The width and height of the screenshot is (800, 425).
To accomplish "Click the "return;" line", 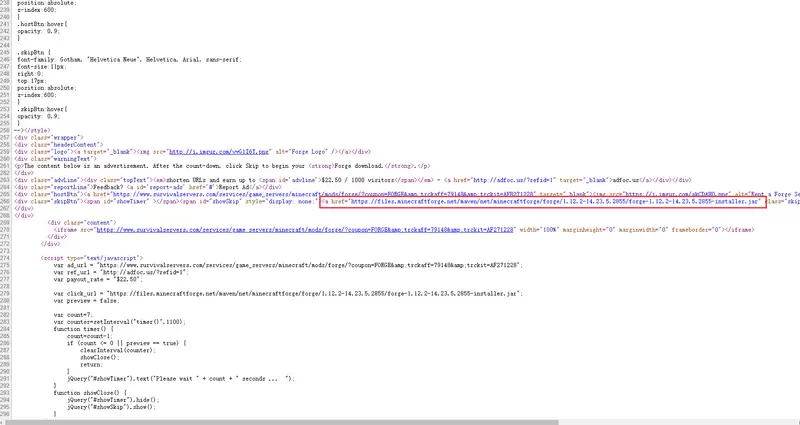I will [x=91, y=365].
